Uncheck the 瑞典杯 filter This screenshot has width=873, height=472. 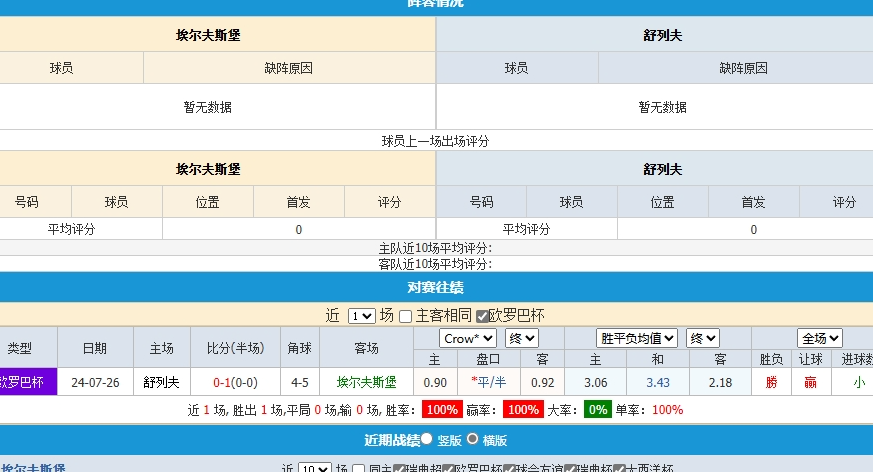569,469
